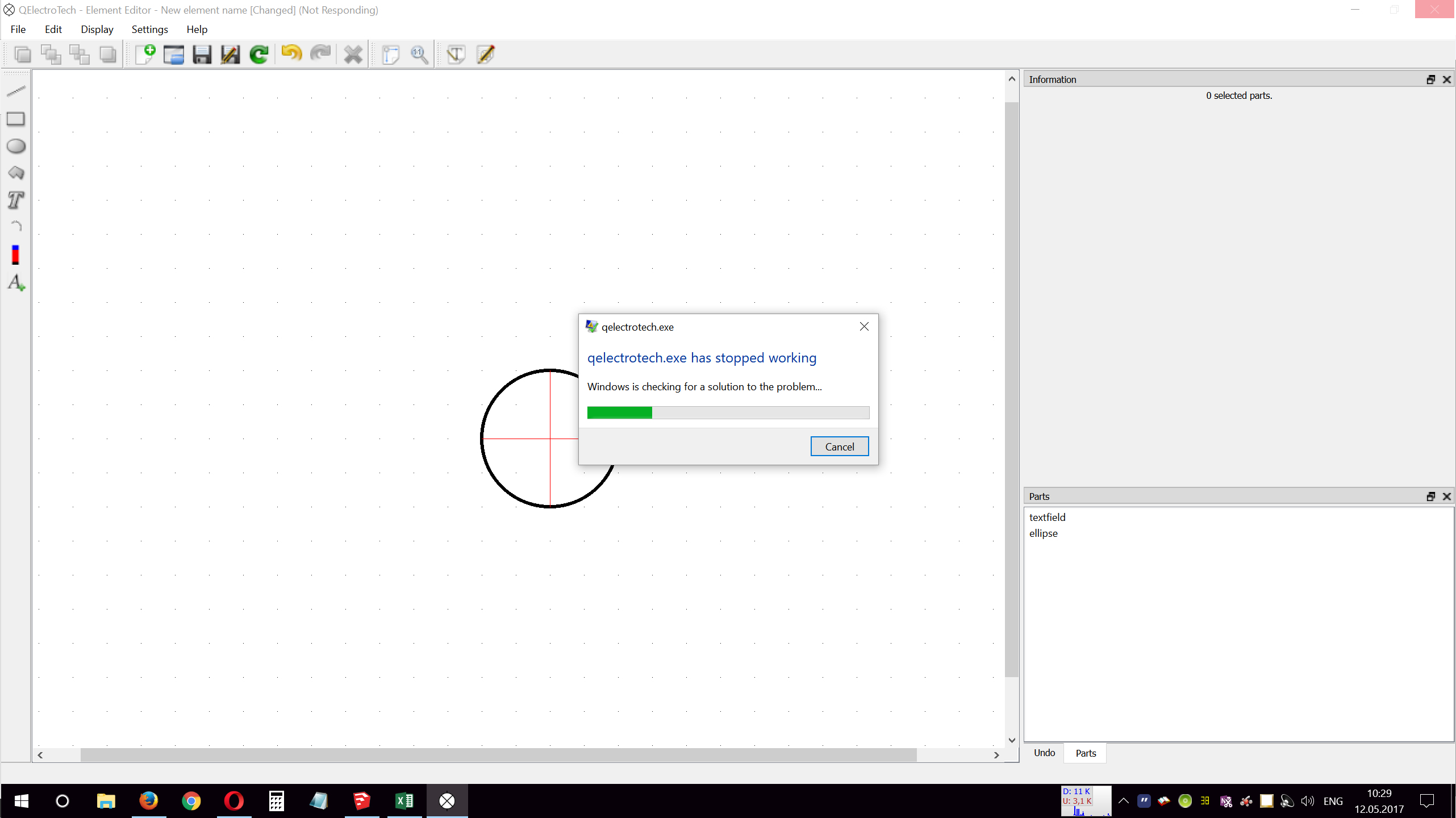This screenshot has width=1456, height=818.
Task: Select the Ellipse drawing tool
Action: tap(16, 147)
